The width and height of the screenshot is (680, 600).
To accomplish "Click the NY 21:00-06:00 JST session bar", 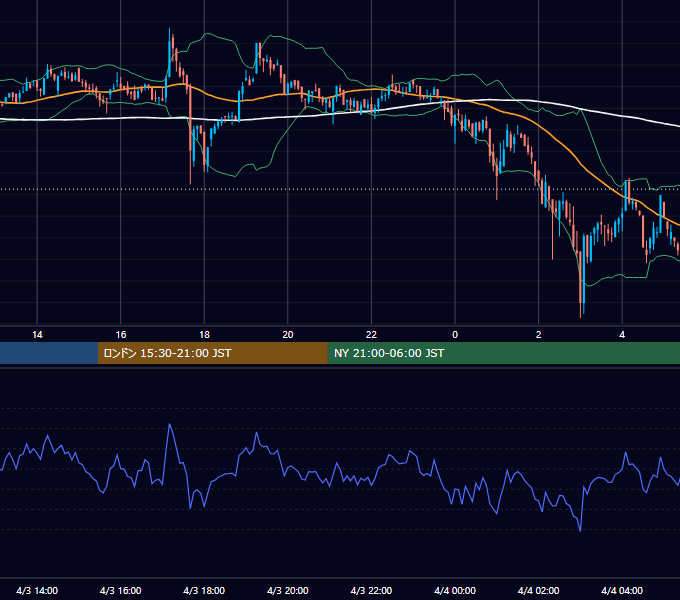I will click(x=503, y=353).
